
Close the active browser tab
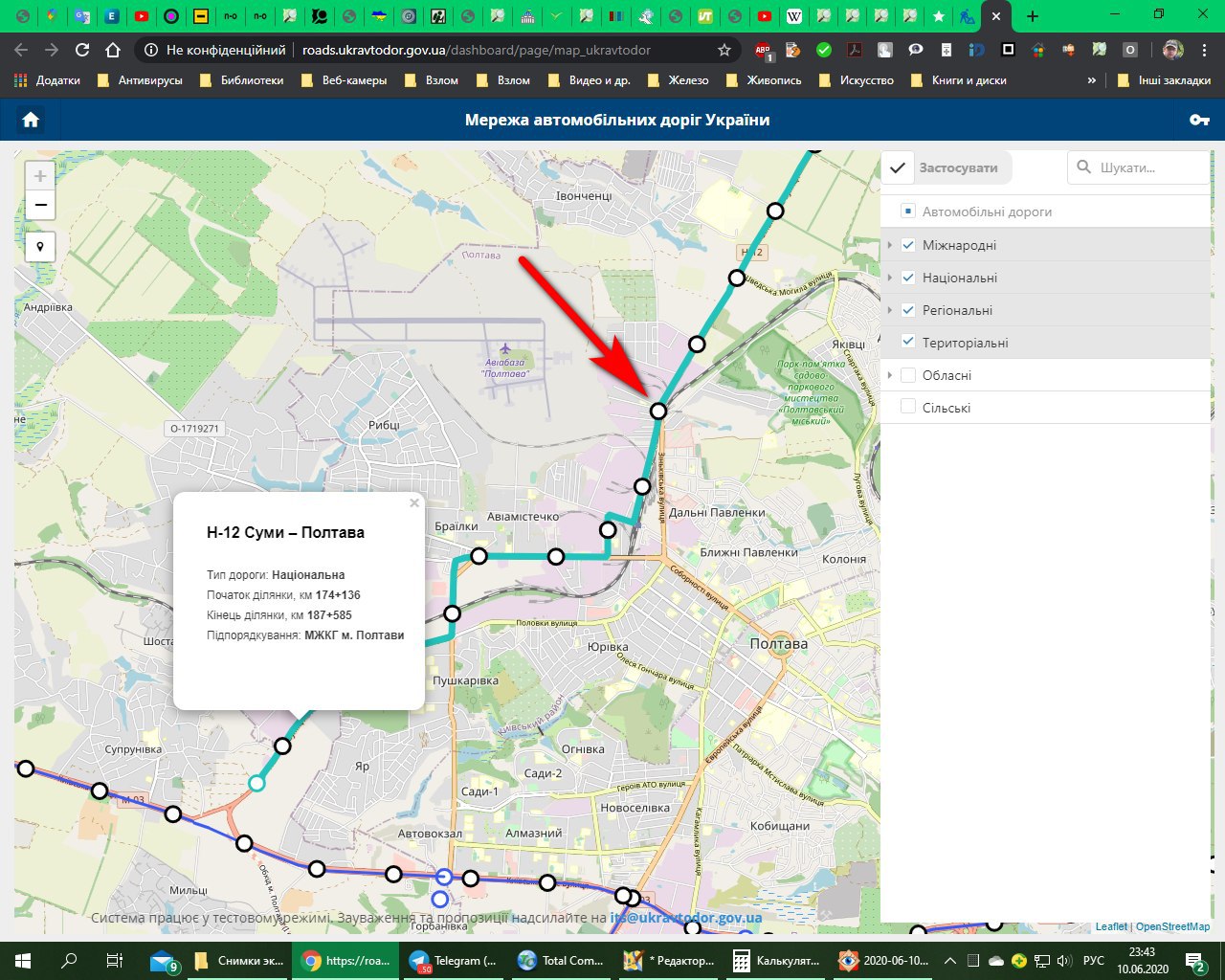pyautogui.click(x=996, y=16)
